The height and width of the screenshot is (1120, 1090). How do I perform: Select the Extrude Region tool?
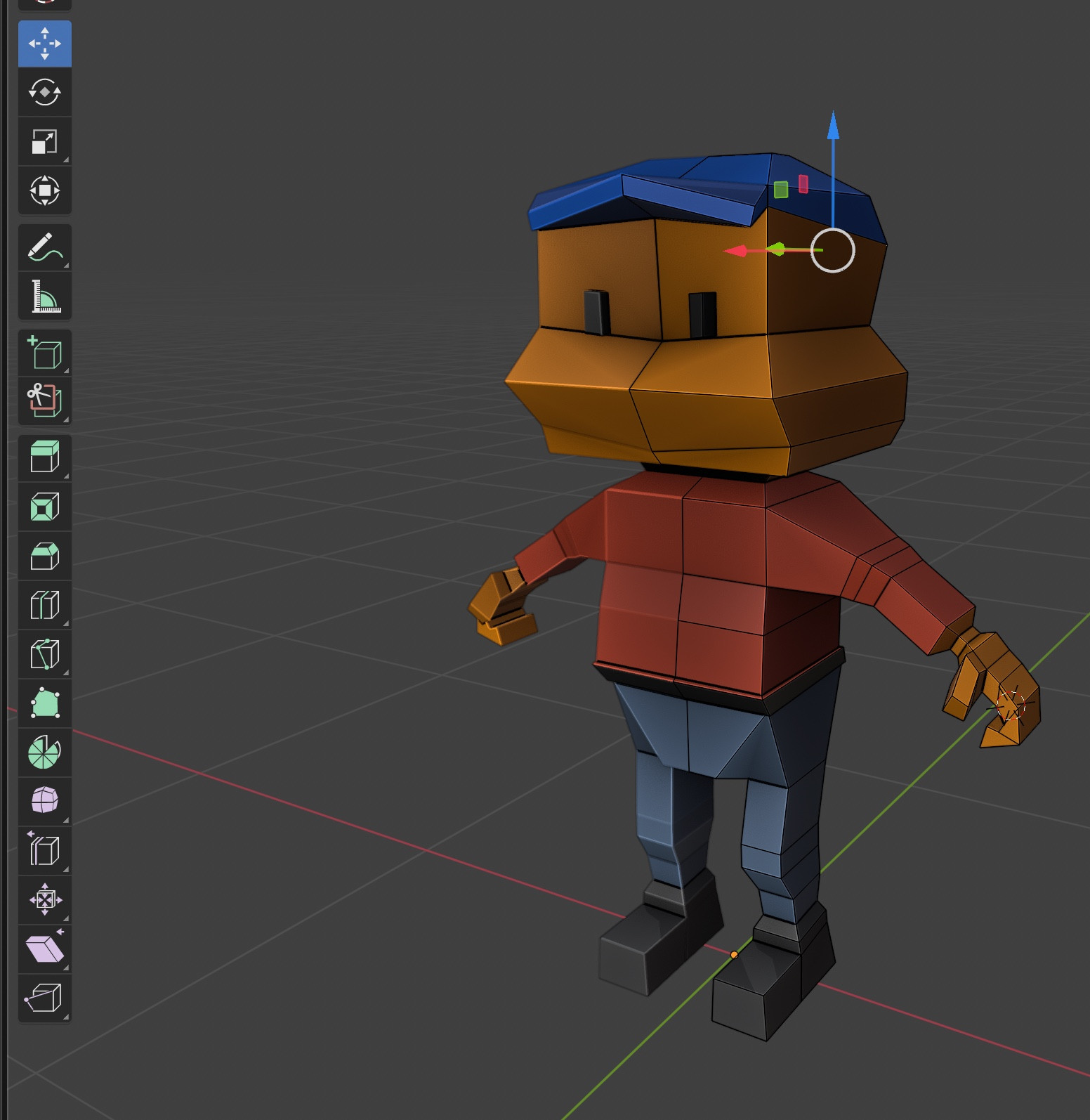coord(45,458)
